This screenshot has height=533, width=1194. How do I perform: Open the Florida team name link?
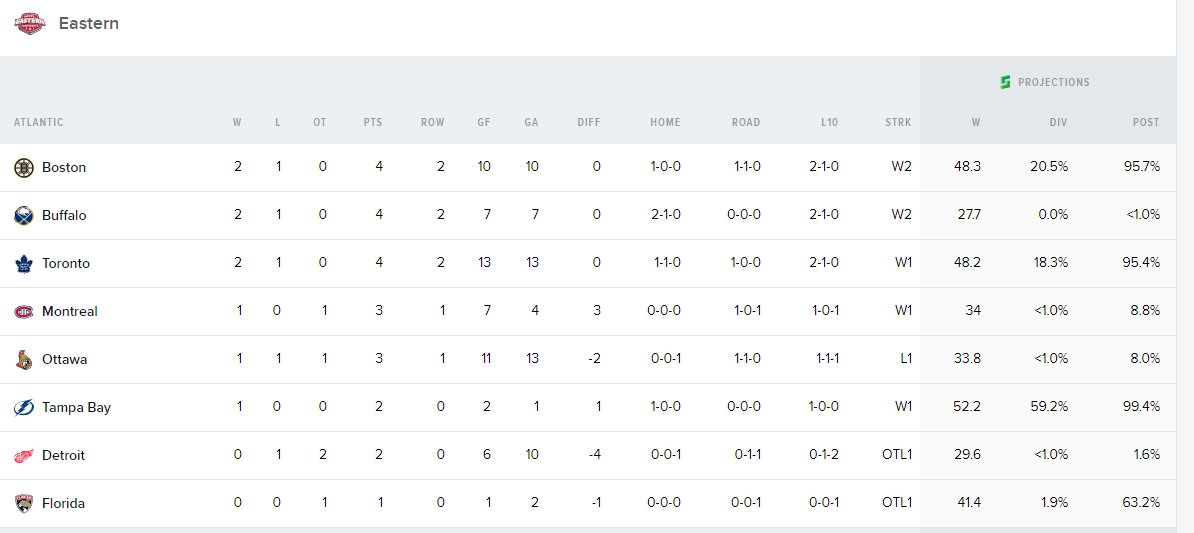pos(63,503)
